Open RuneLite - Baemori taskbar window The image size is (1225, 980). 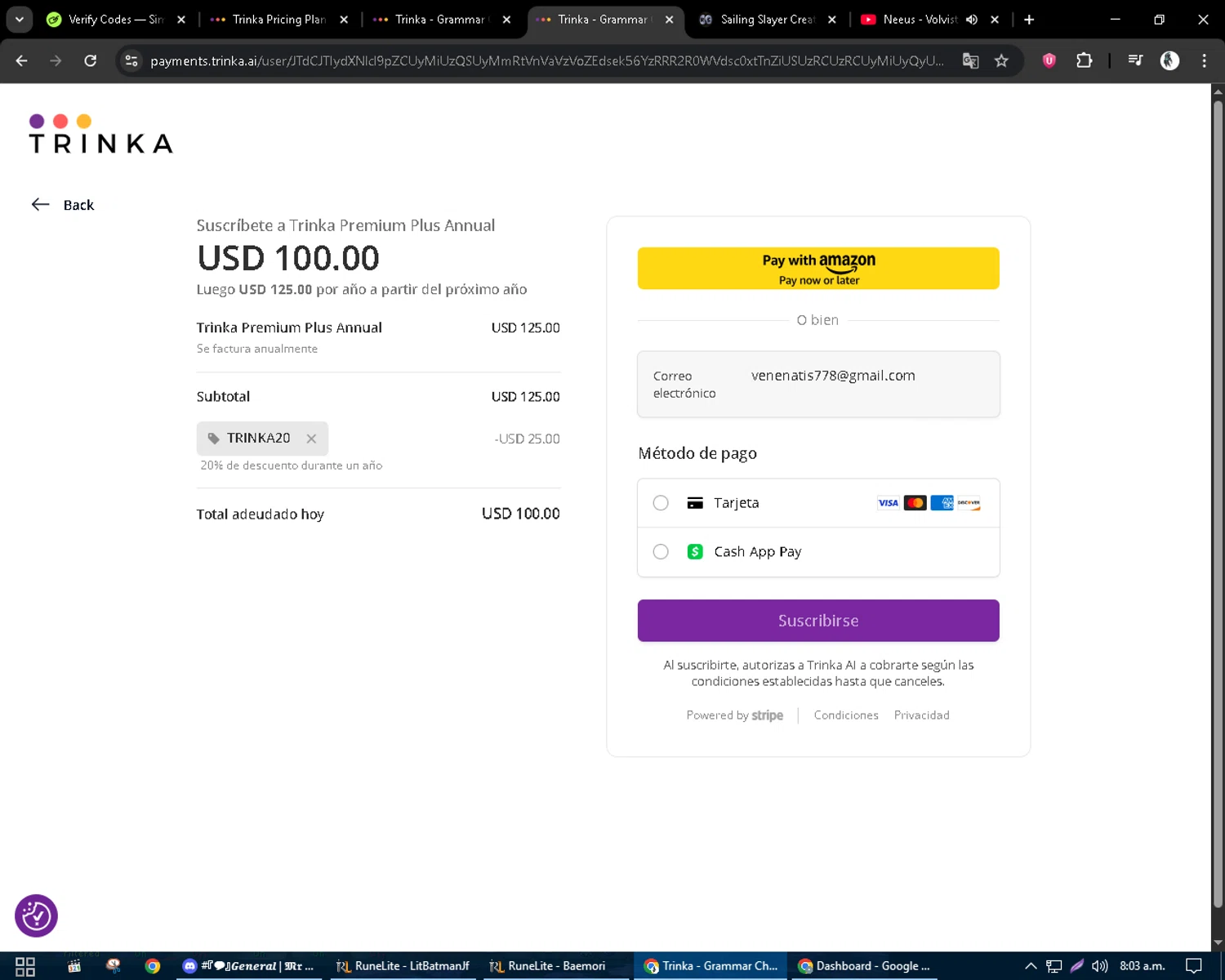[556, 966]
